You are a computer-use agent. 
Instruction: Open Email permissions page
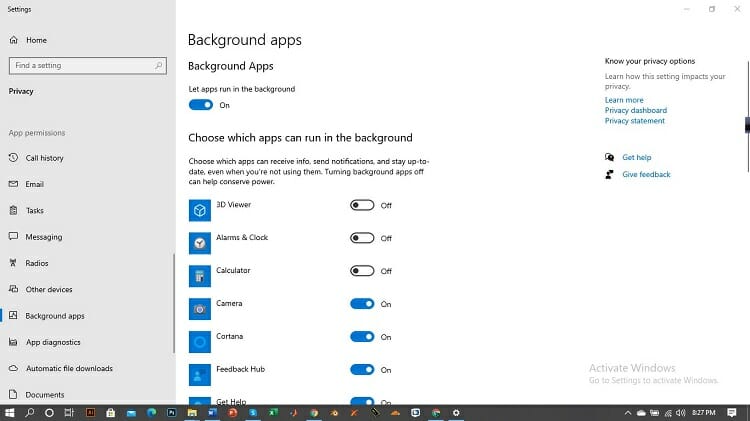click(34, 184)
